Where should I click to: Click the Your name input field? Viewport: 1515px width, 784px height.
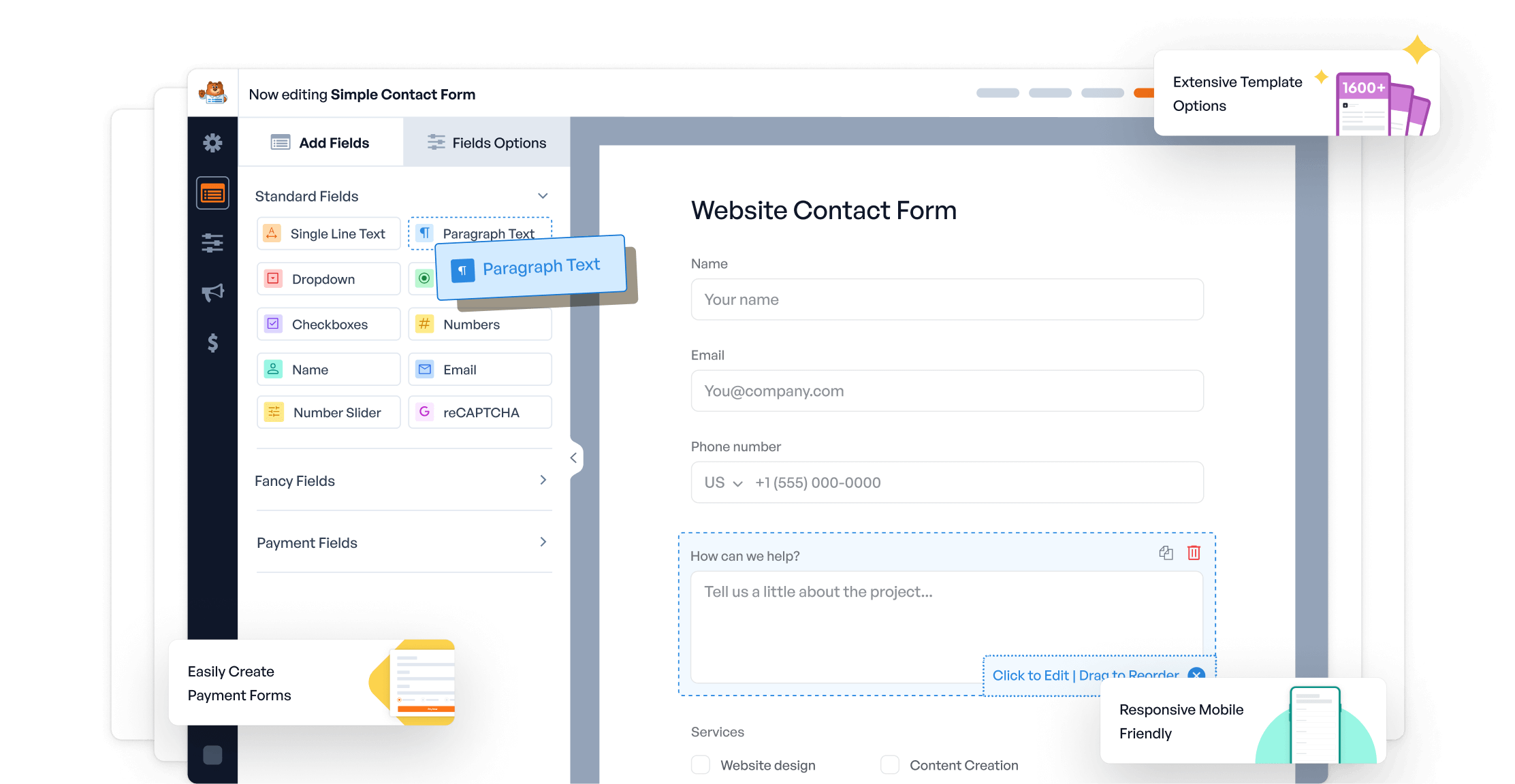point(947,298)
